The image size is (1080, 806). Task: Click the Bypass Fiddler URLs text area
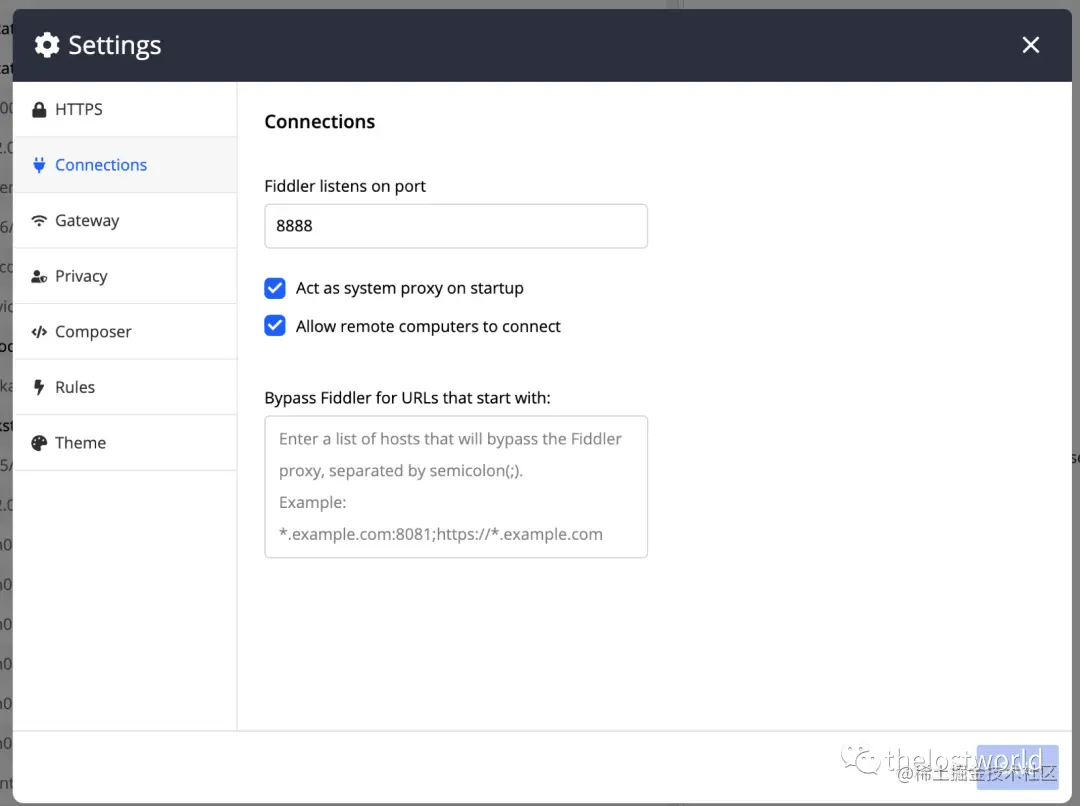coord(455,487)
